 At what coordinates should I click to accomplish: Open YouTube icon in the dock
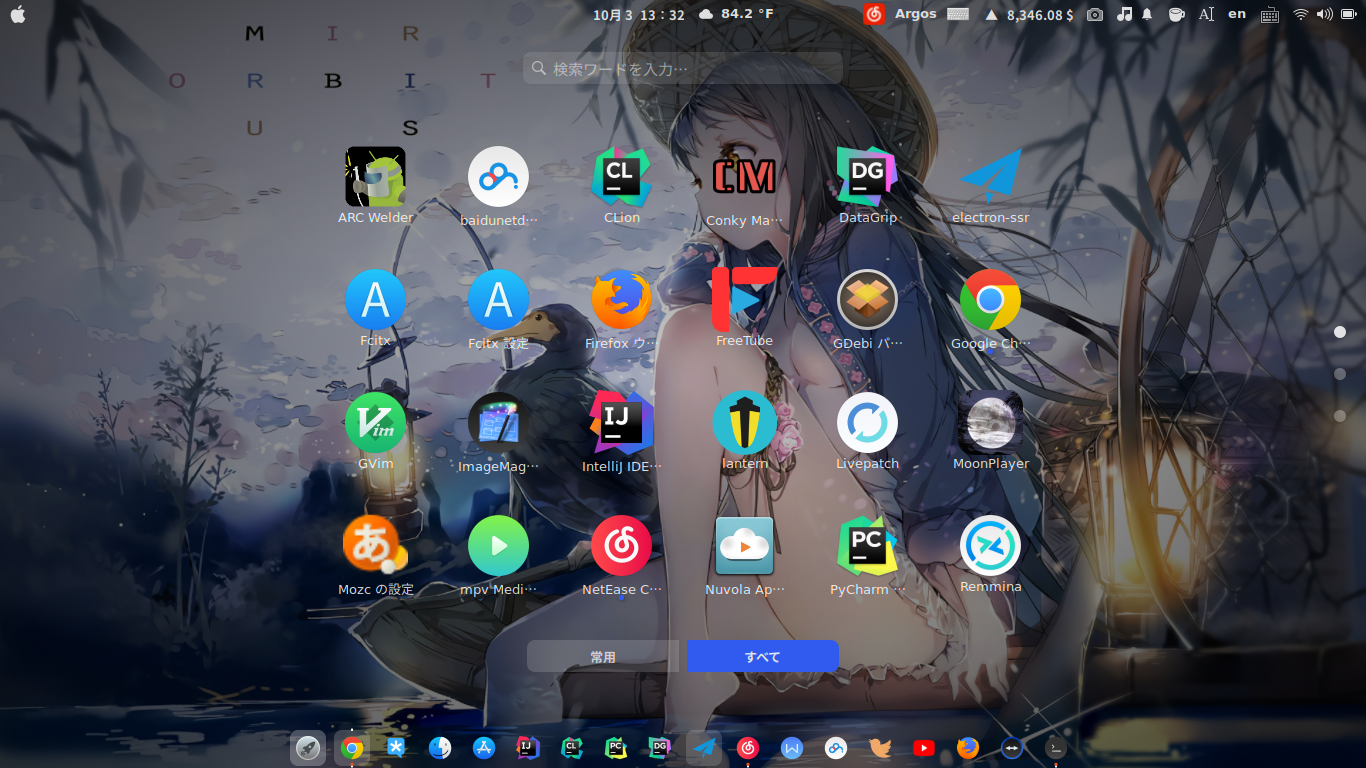click(x=924, y=747)
